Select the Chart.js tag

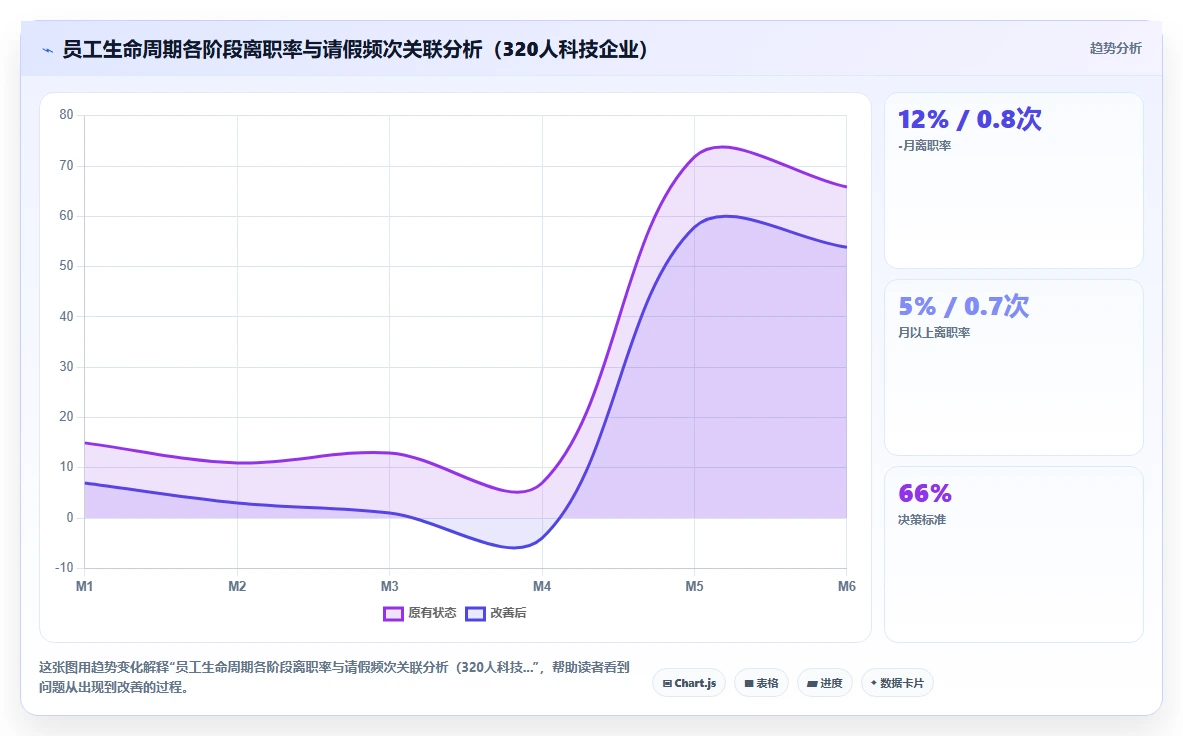689,683
